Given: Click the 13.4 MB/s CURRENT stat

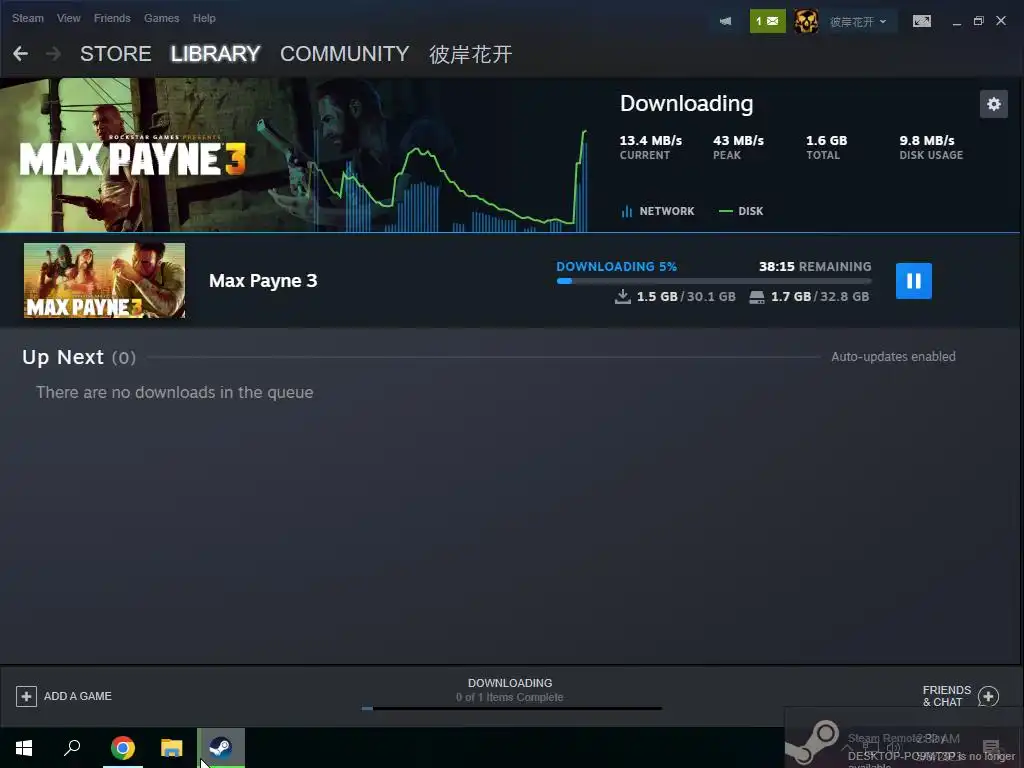Looking at the screenshot, I should [x=650, y=147].
